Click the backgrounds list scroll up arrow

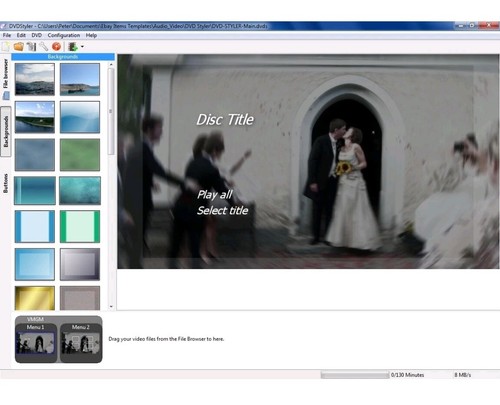111,64
